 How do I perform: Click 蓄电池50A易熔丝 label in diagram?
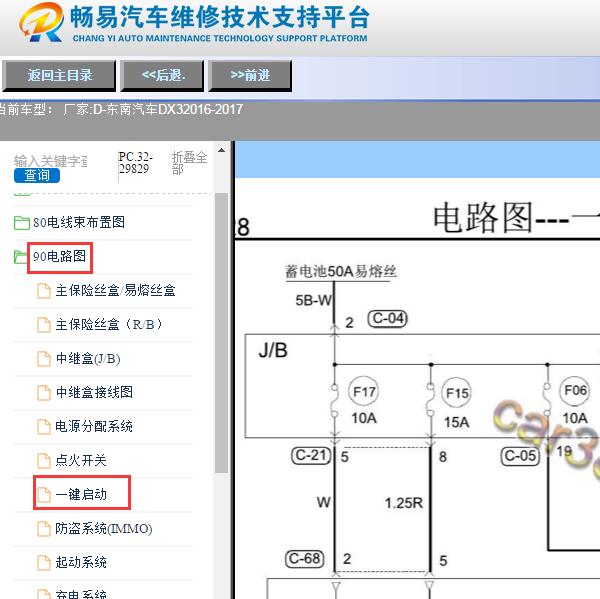click(341, 271)
